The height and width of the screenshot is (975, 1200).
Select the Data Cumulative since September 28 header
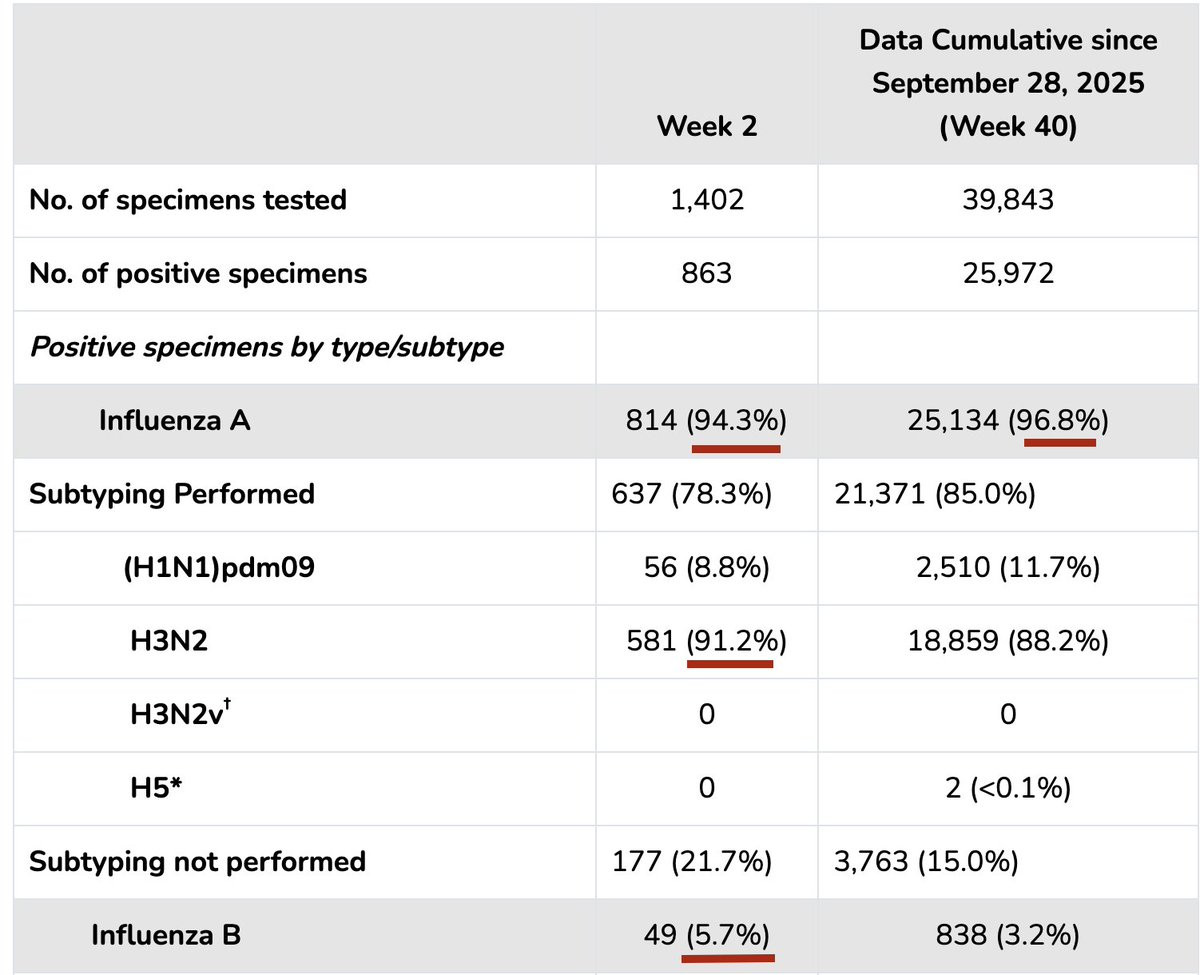[x=1008, y=84]
